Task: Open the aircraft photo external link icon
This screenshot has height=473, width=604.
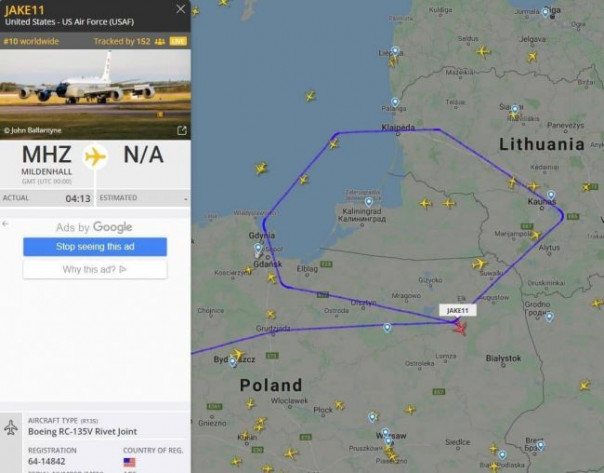Action: pyautogui.click(x=181, y=130)
